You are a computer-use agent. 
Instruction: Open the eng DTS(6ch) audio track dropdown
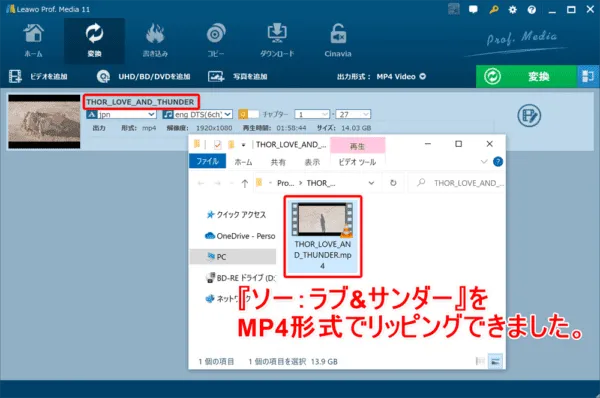coord(197,114)
